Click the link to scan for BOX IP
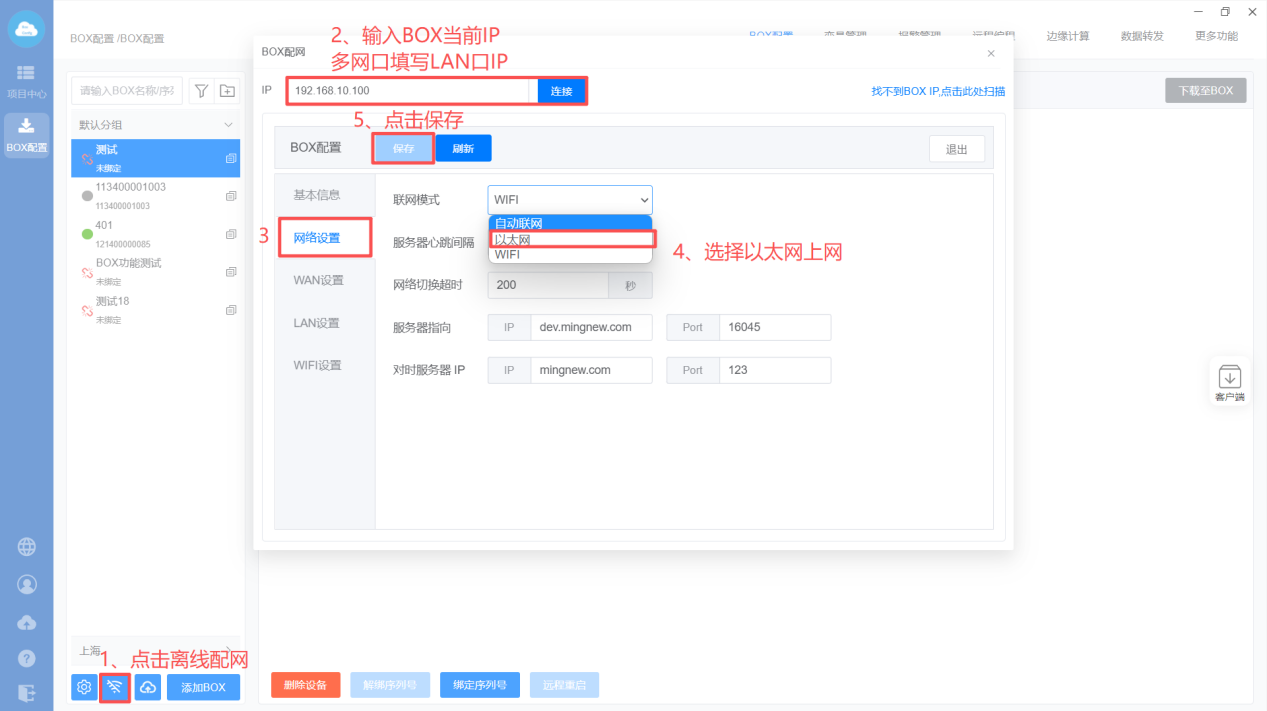Screen dimensions: 1267x711 pos(938,91)
